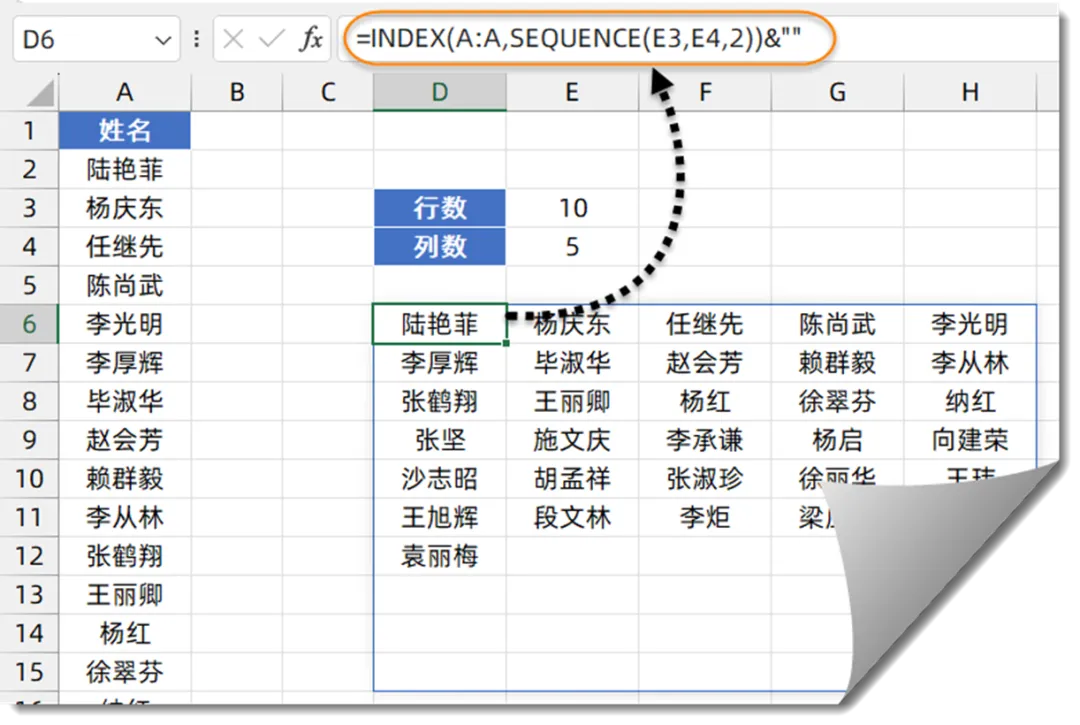The image size is (1080, 725).
Task: Click the Cancel (X) icon beside formula bar
Action: (x=233, y=39)
